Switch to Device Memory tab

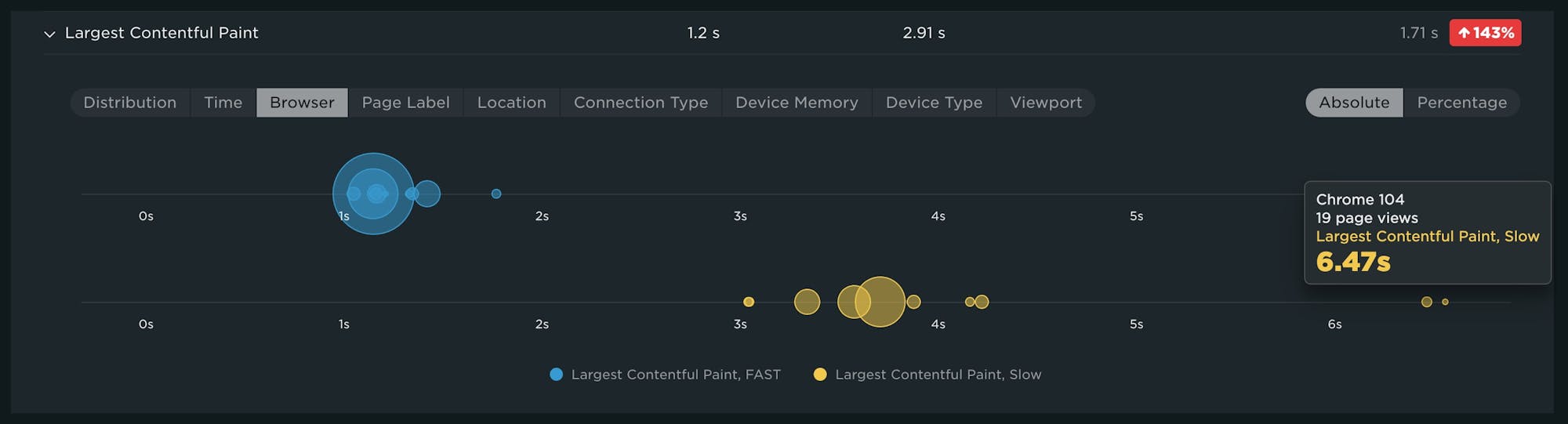797,103
